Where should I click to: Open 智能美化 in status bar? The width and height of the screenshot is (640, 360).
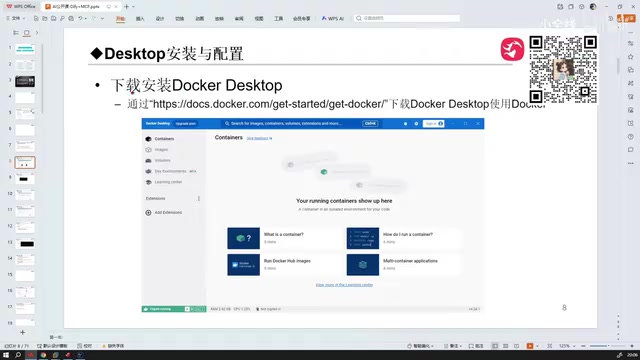click(x=420, y=346)
